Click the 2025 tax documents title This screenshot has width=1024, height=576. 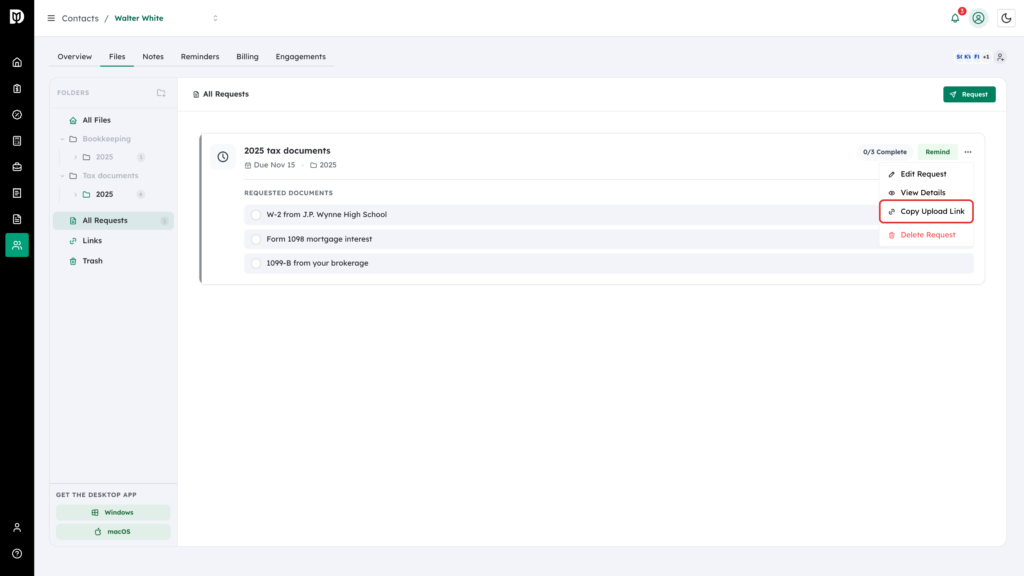click(287, 151)
